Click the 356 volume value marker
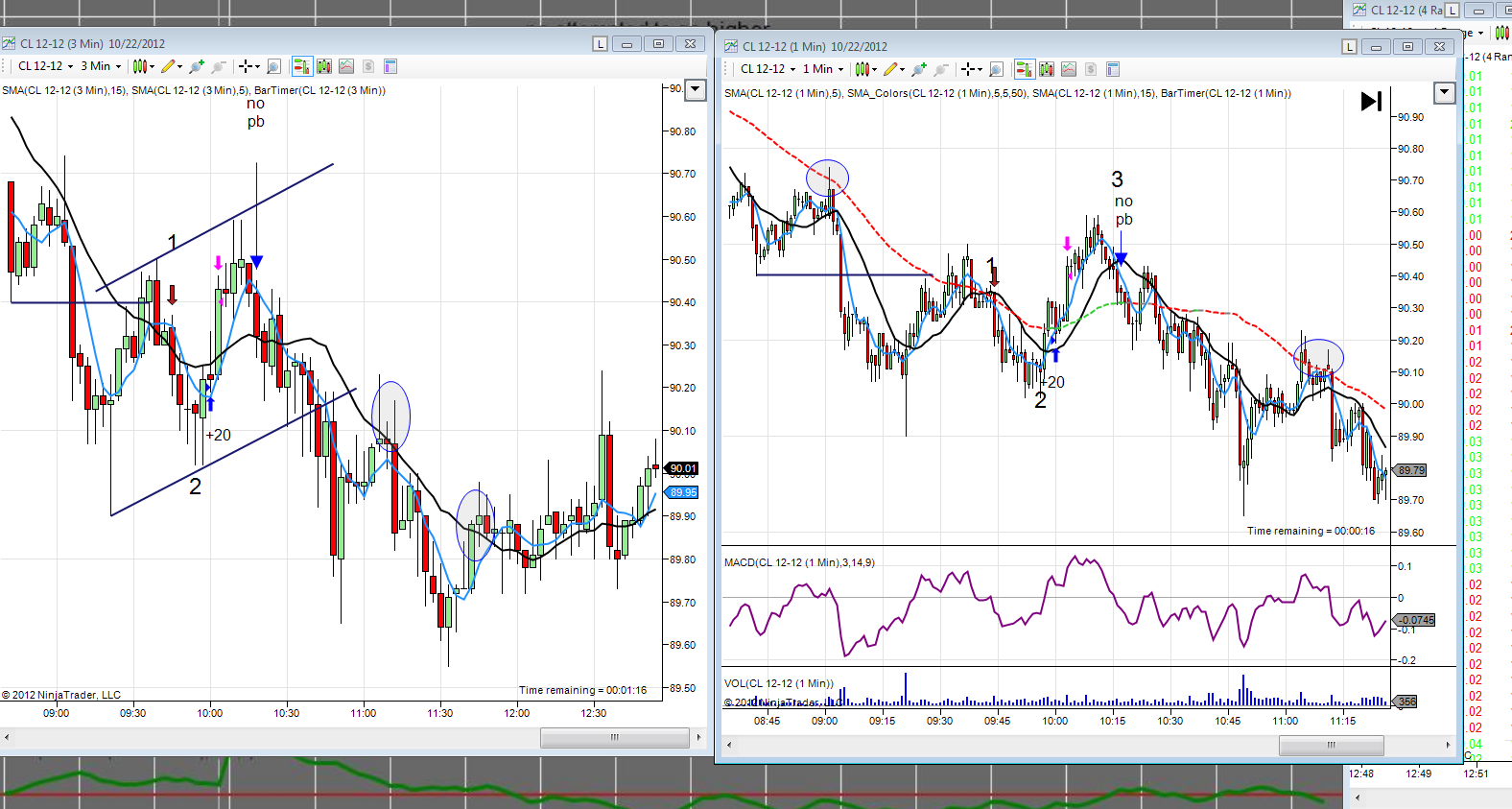This screenshot has width=1512, height=809. click(1406, 702)
